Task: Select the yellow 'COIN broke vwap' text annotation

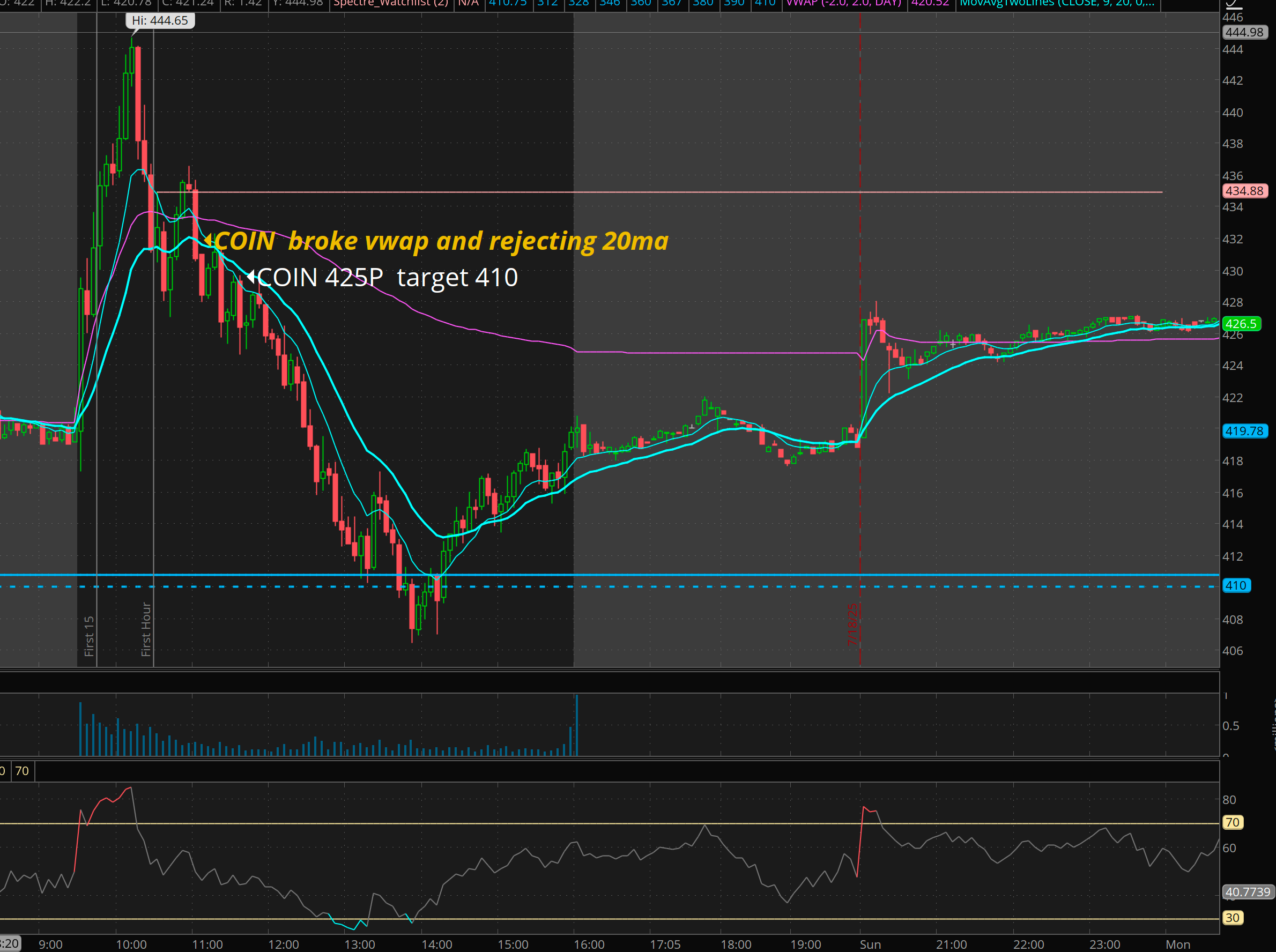Action: point(441,241)
